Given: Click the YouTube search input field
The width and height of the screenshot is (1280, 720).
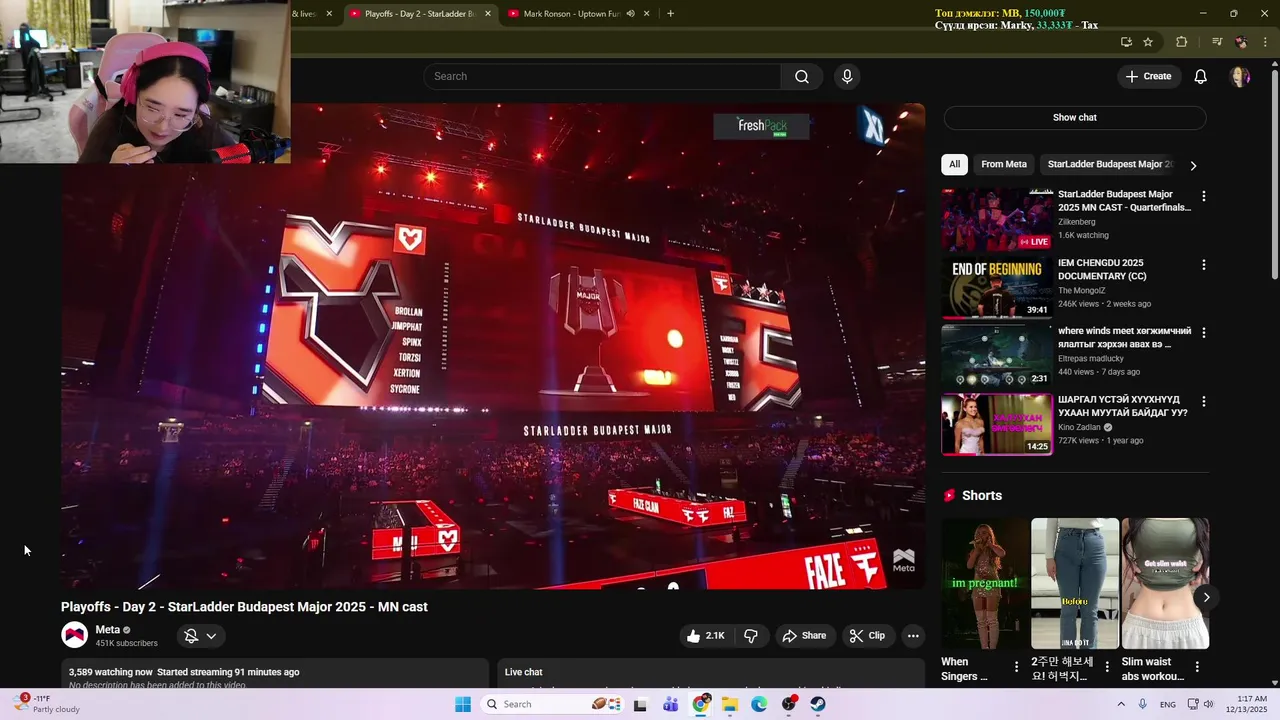Looking at the screenshot, I should click(x=602, y=77).
